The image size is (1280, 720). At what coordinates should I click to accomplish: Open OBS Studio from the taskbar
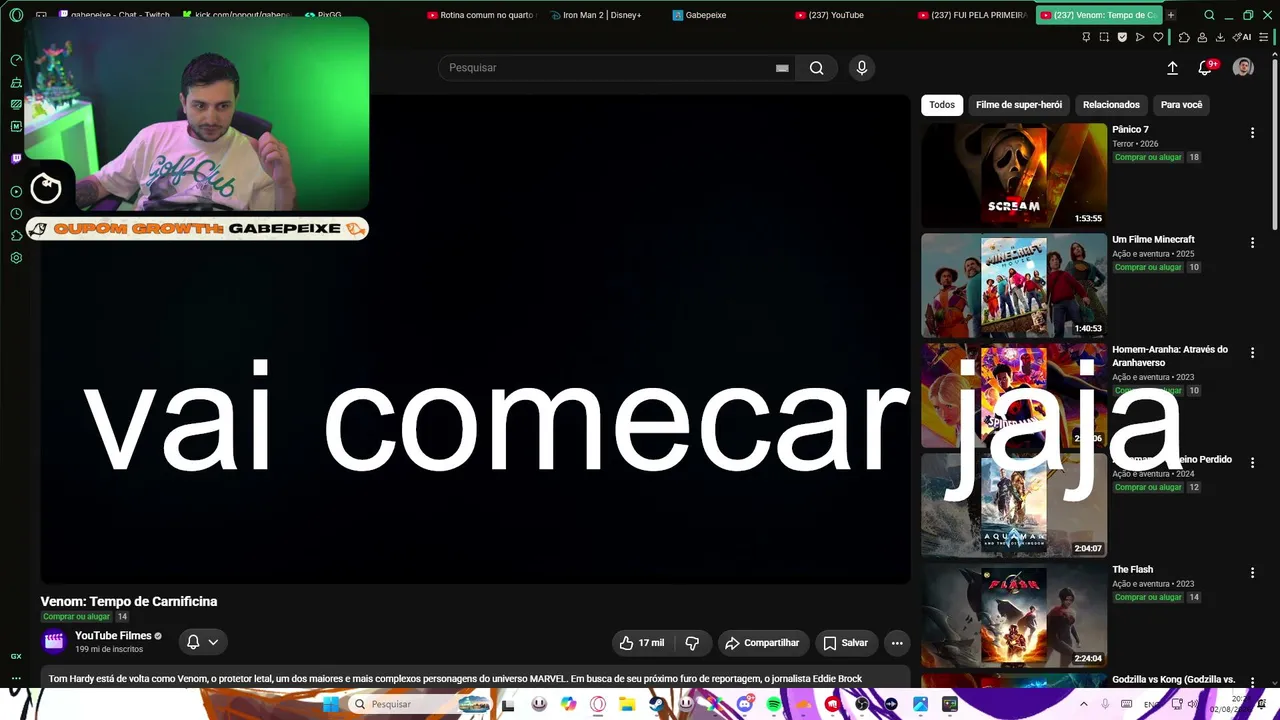tap(862, 704)
